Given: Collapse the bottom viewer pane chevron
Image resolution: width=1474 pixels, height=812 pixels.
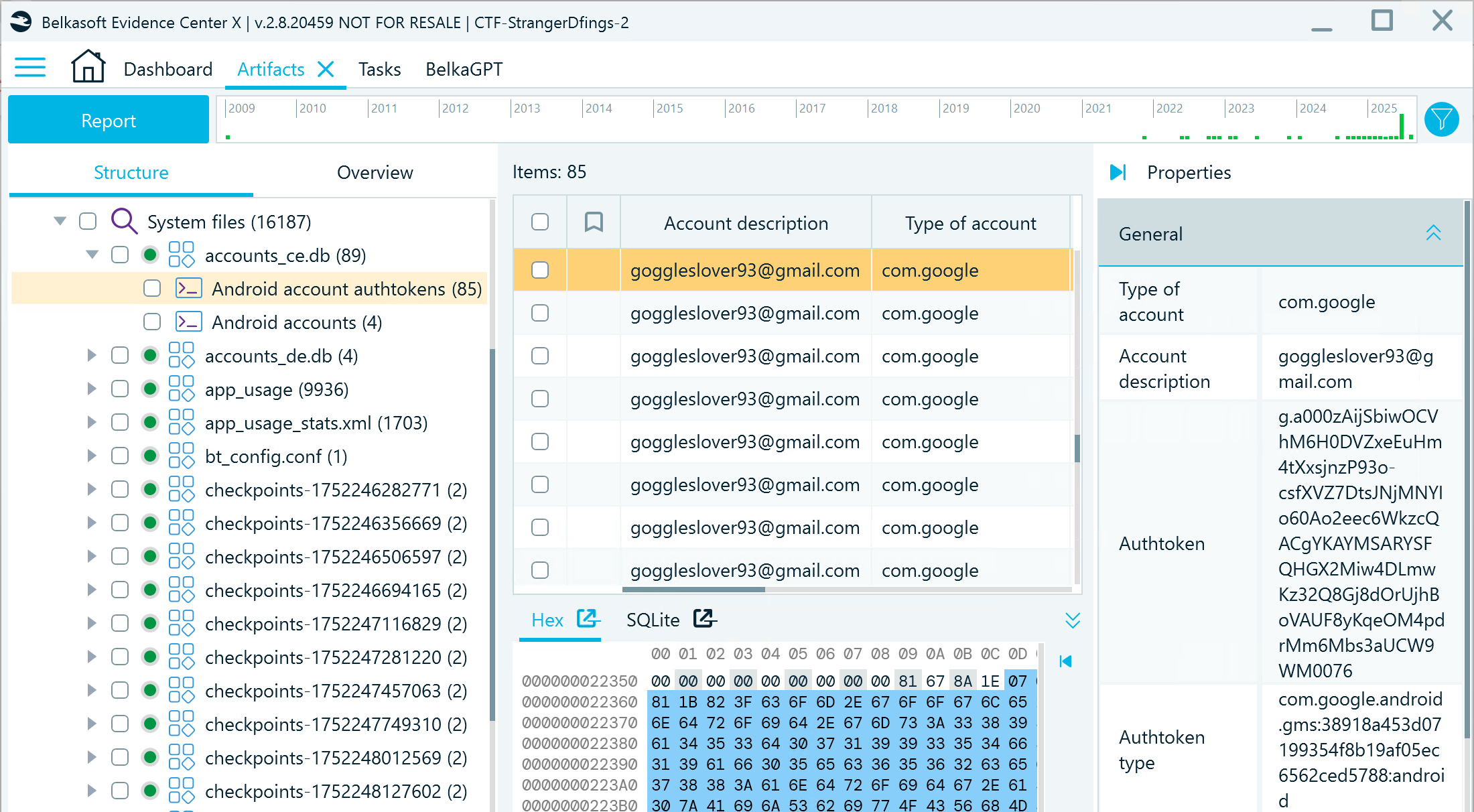Looking at the screenshot, I should (1073, 620).
